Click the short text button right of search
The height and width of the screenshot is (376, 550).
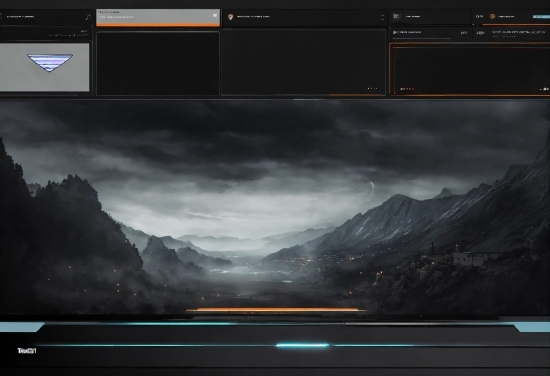pyautogui.click(x=464, y=33)
